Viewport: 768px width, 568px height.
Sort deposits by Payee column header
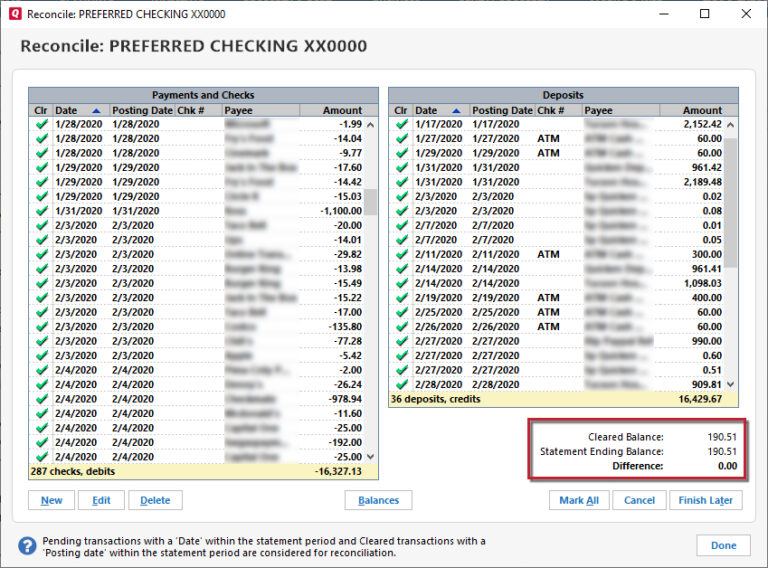(599, 110)
